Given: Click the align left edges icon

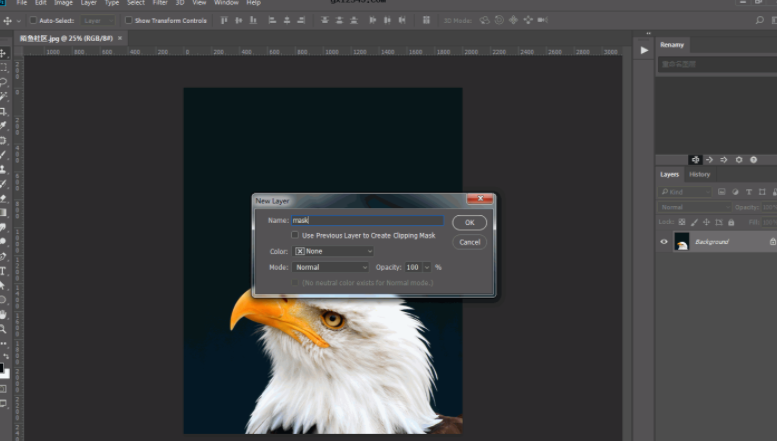Looking at the screenshot, I should [x=272, y=20].
